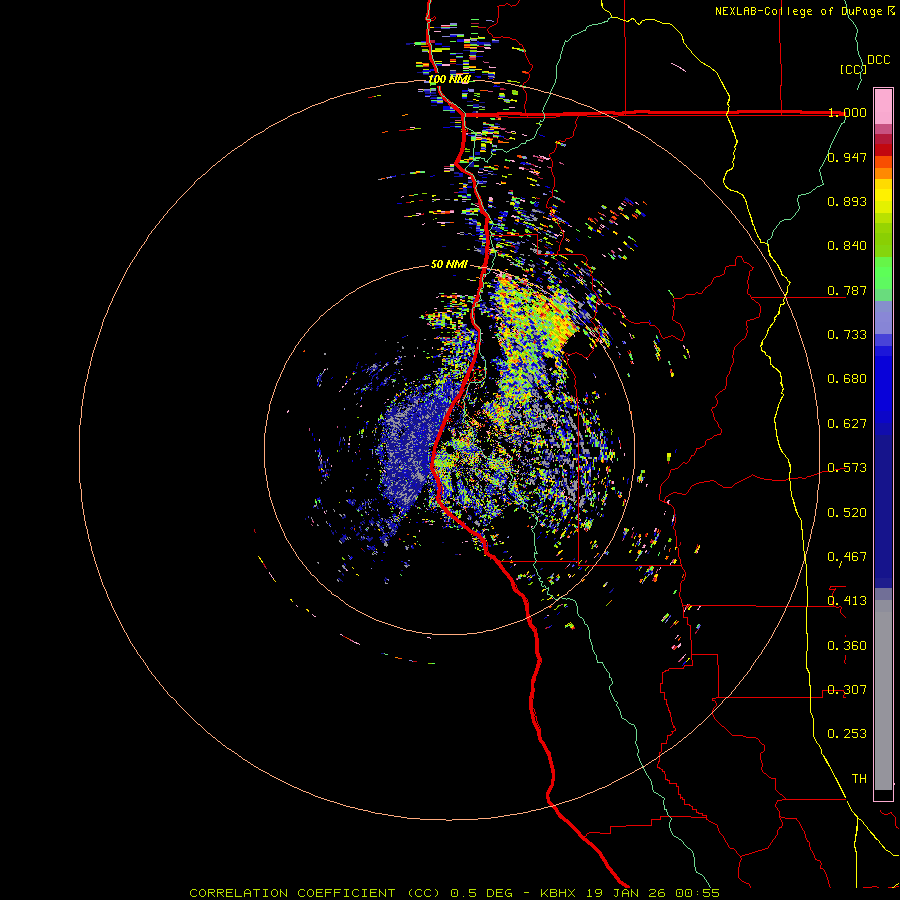
Task: Click the 0.253 scale value
Action: point(847,734)
